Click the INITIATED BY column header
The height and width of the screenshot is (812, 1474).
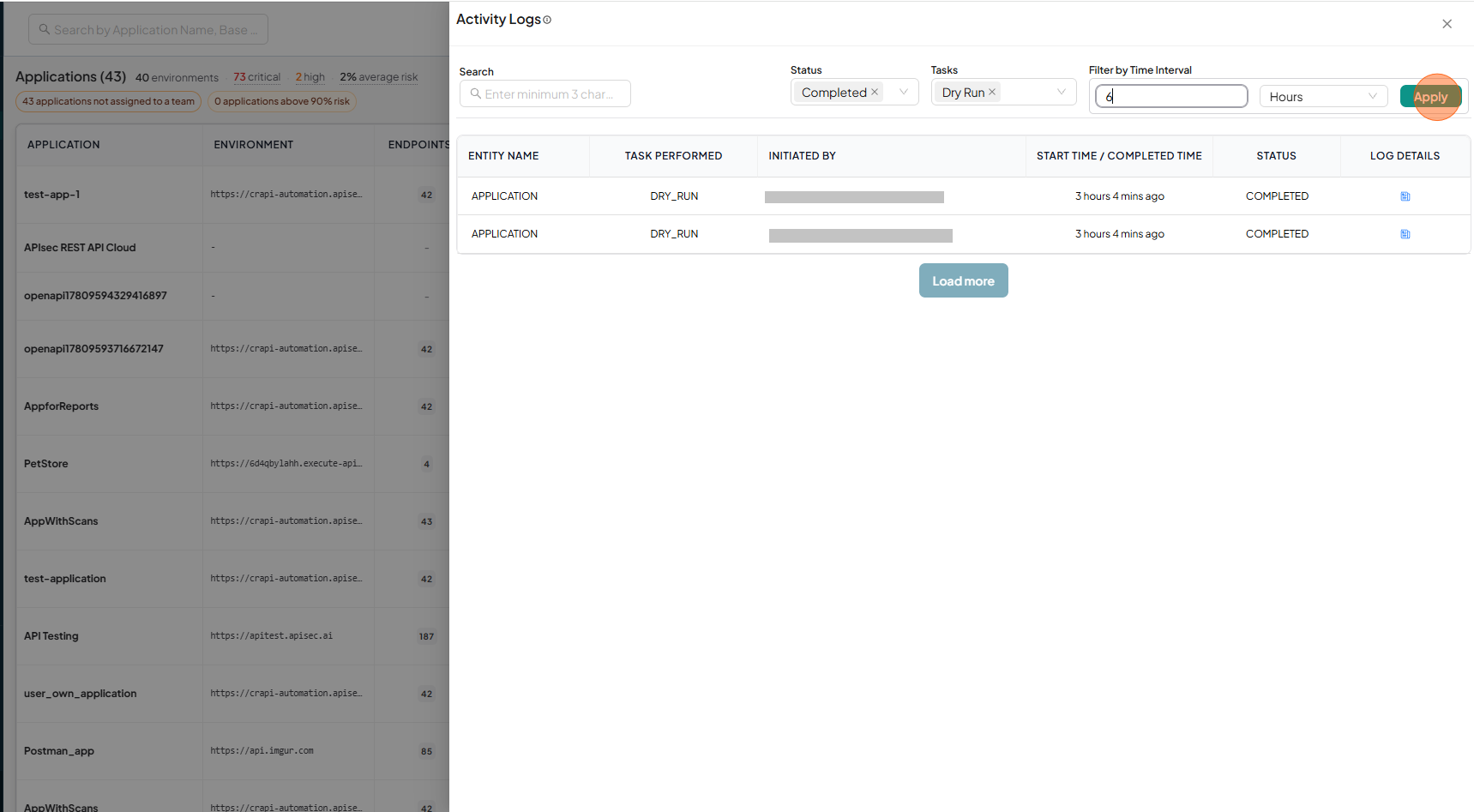click(802, 156)
